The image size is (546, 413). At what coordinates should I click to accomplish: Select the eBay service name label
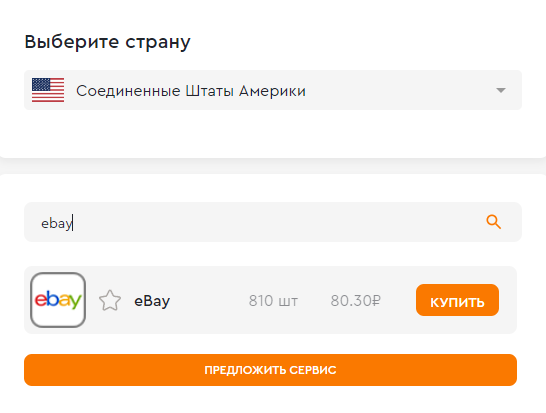[152, 301]
